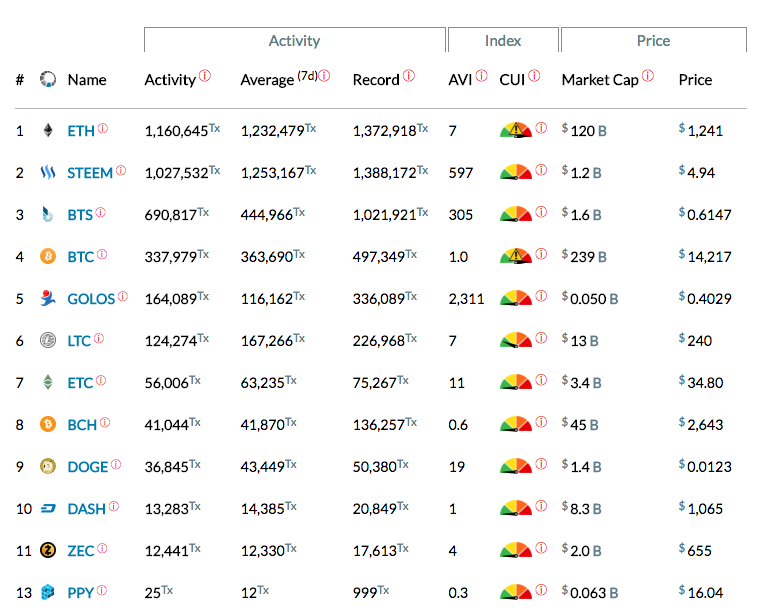This screenshot has height=613, width=762.
Task: Click the Bitcoin BTC logo icon
Action: point(48,256)
